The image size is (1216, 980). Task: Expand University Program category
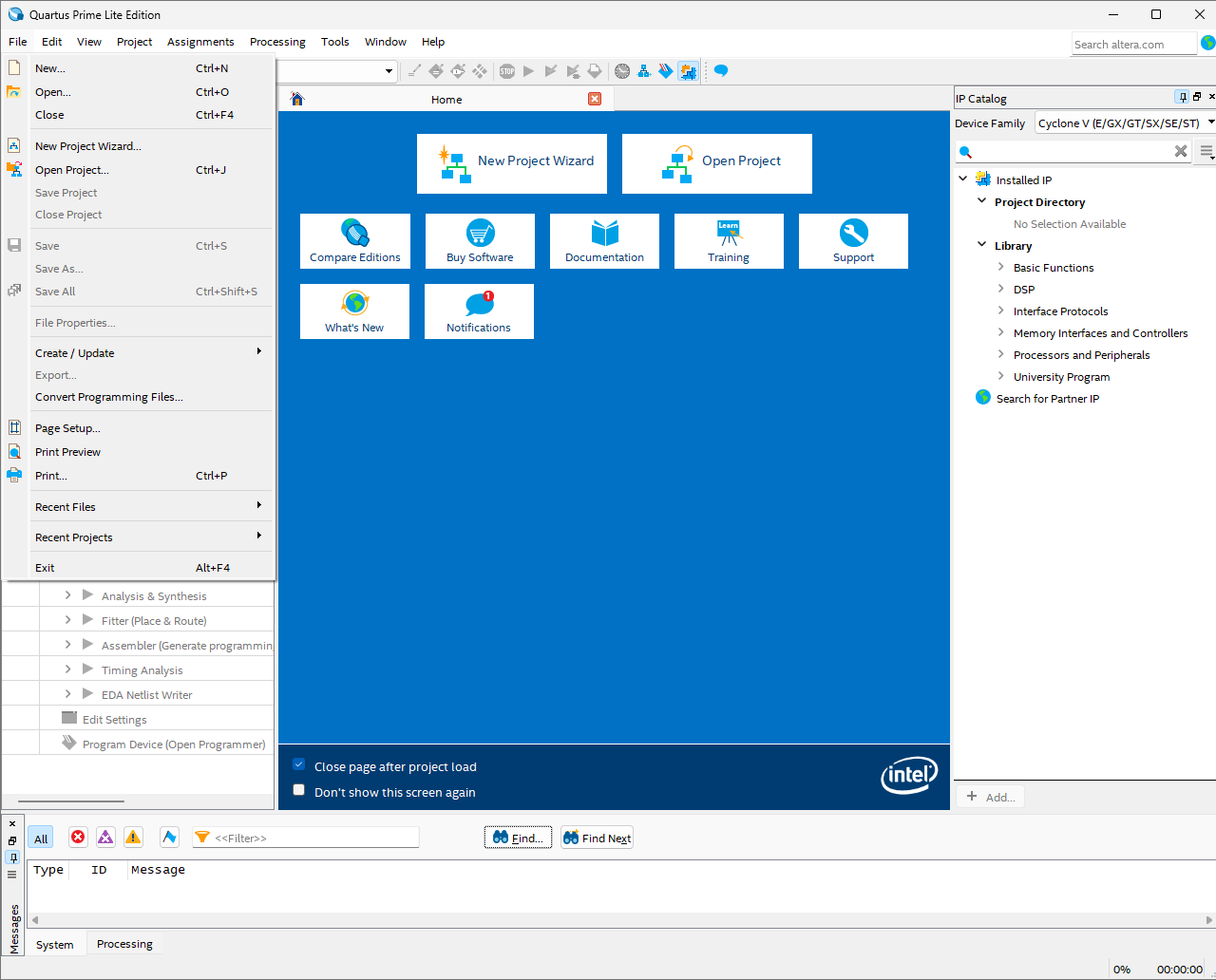click(1000, 376)
